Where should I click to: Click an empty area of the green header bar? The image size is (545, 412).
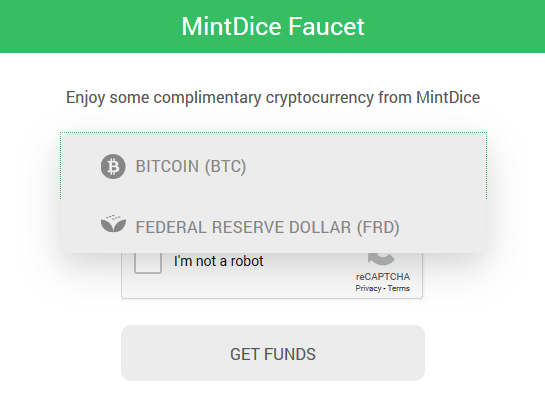coord(87,26)
